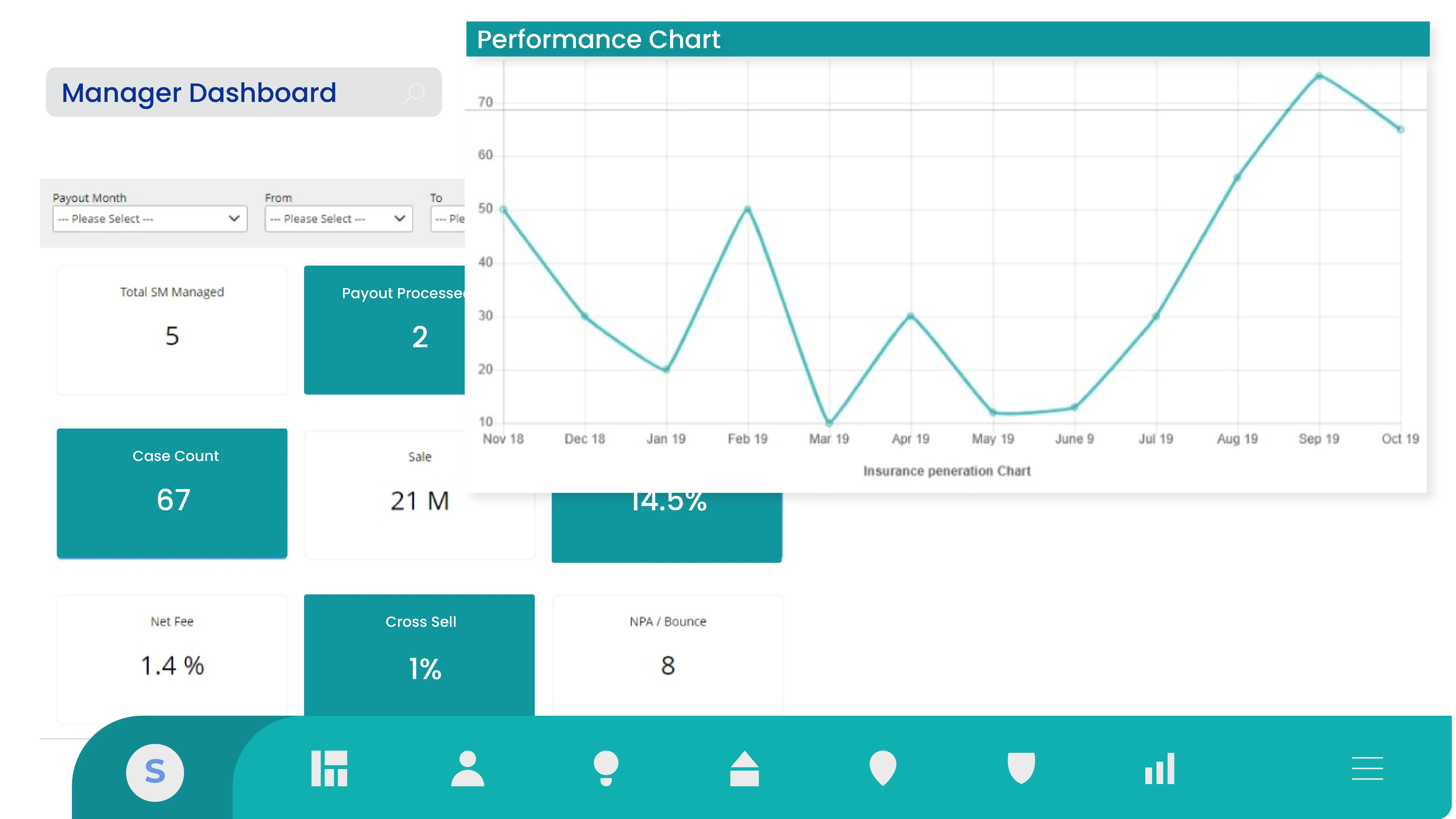Click the Manager Dashboard search field
This screenshot has width=1456, height=819.
pos(244,92)
